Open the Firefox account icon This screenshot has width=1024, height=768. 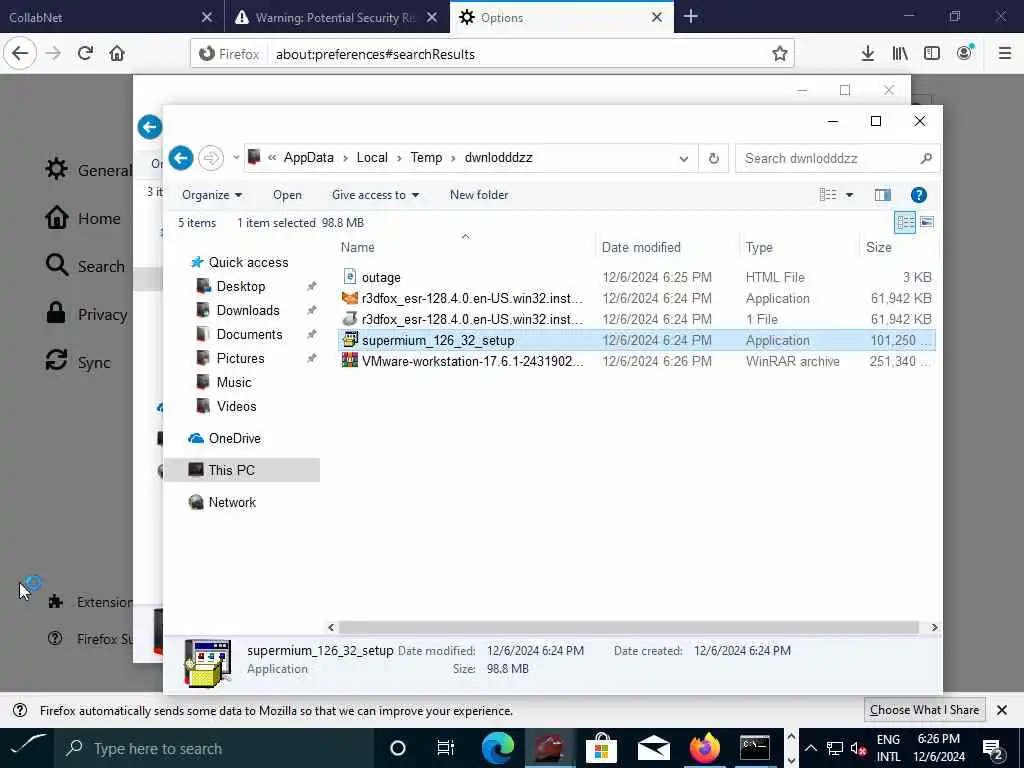tap(964, 54)
